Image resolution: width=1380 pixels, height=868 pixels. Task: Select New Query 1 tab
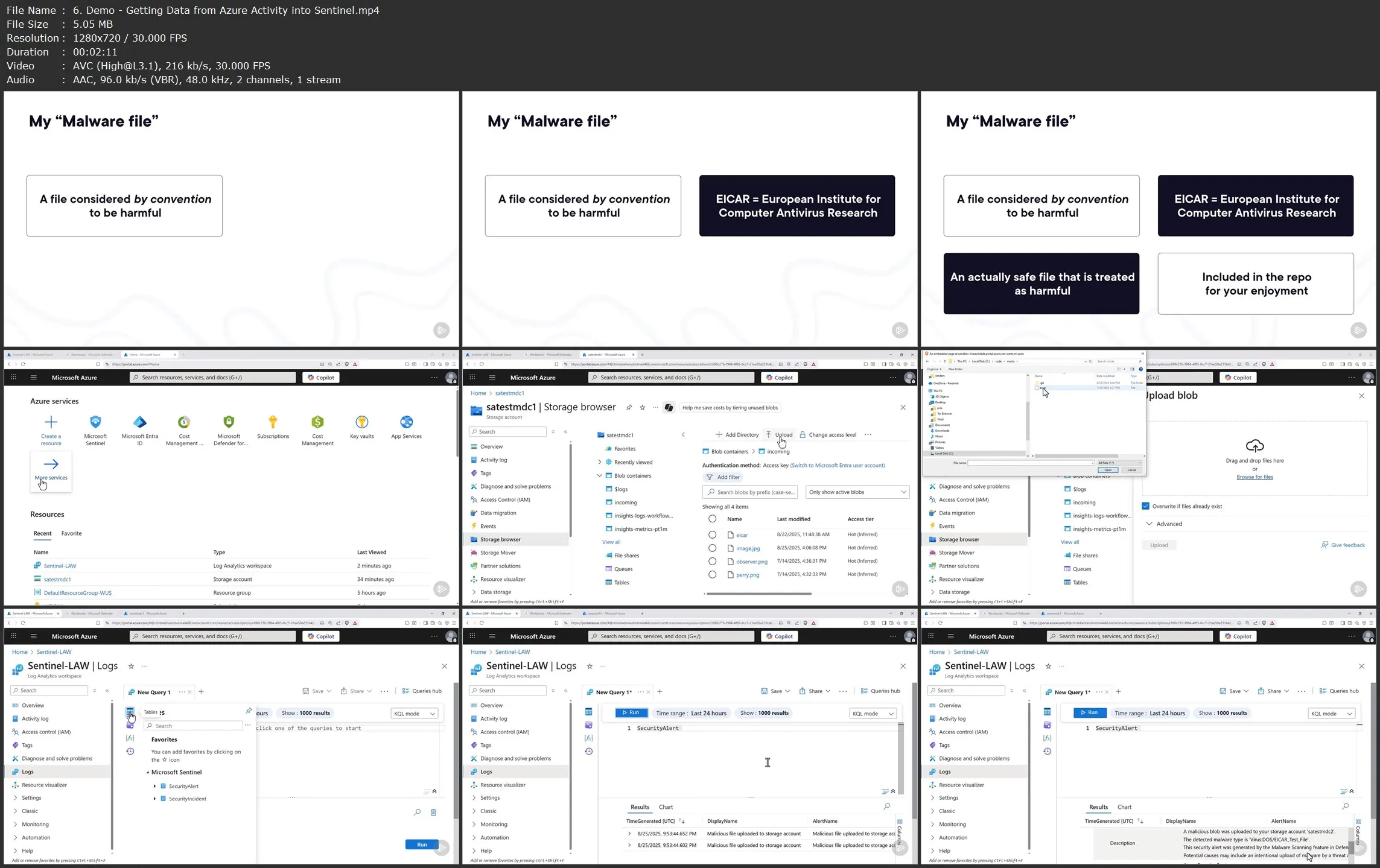(x=154, y=692)
